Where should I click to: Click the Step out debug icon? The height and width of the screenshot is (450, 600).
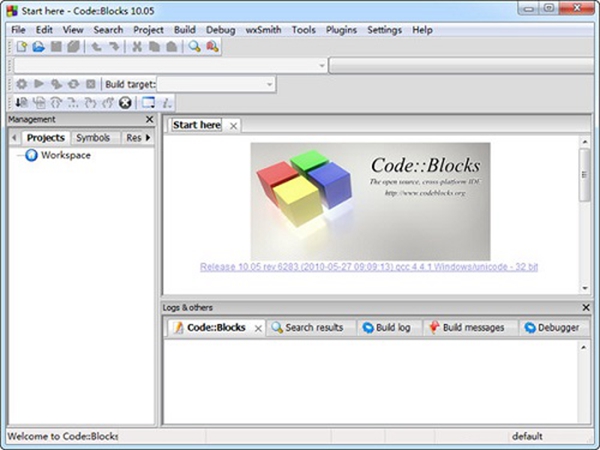tap(108, 102)
